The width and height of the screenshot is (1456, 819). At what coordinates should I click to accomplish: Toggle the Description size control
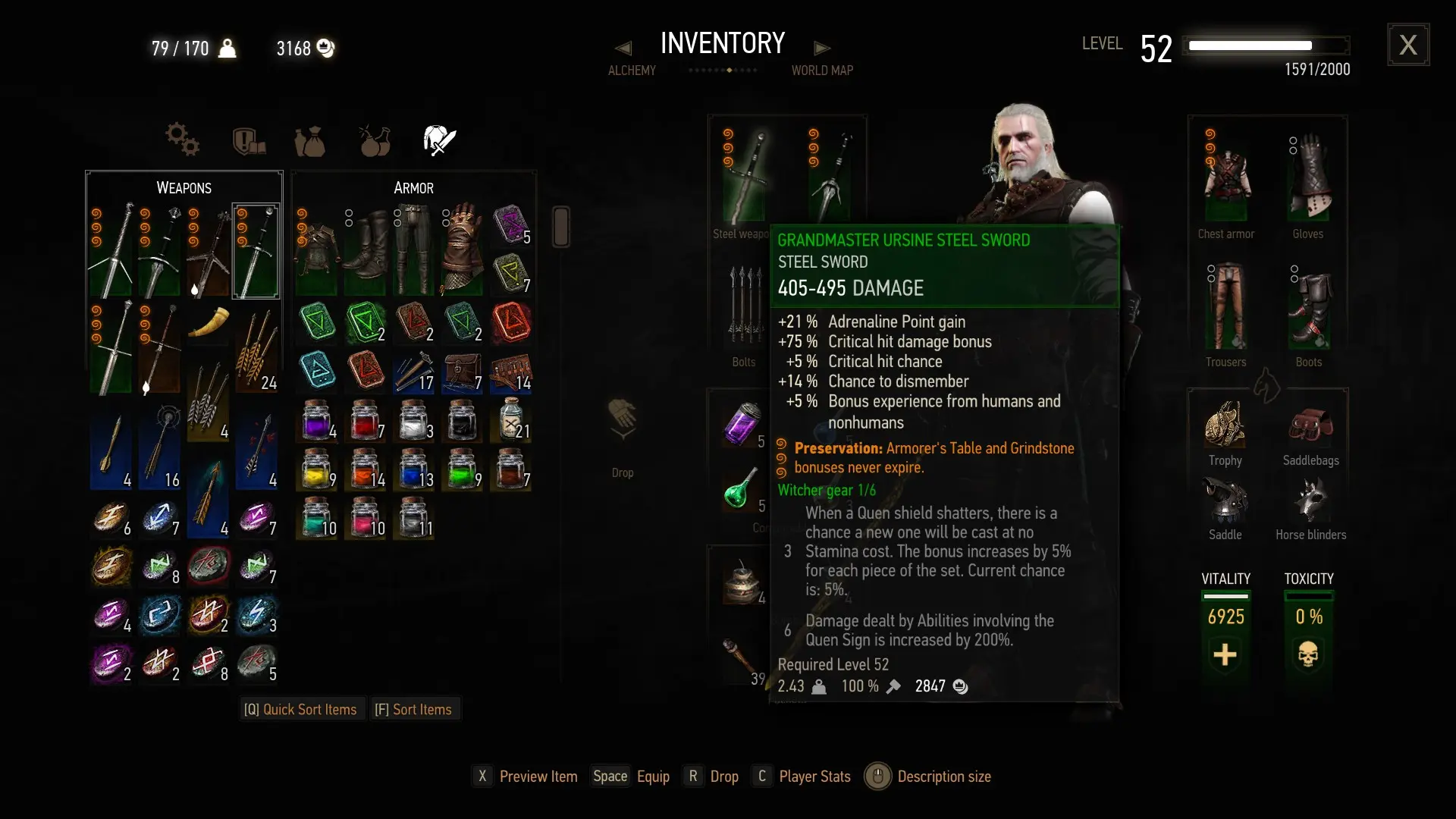(928, 777)
